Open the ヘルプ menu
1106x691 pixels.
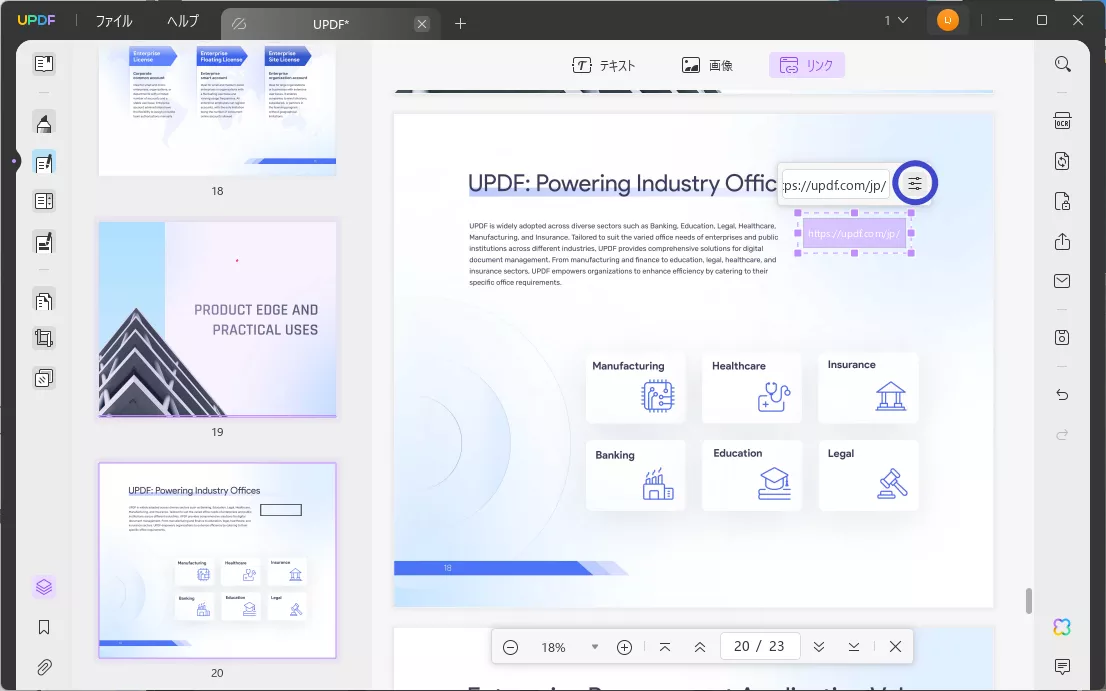point(183,21)
